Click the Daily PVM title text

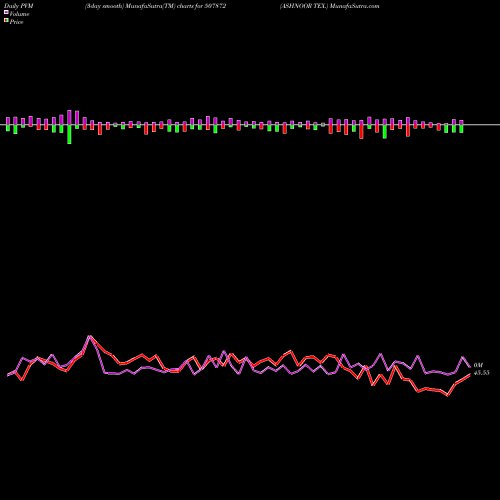(x=19, y=6)
